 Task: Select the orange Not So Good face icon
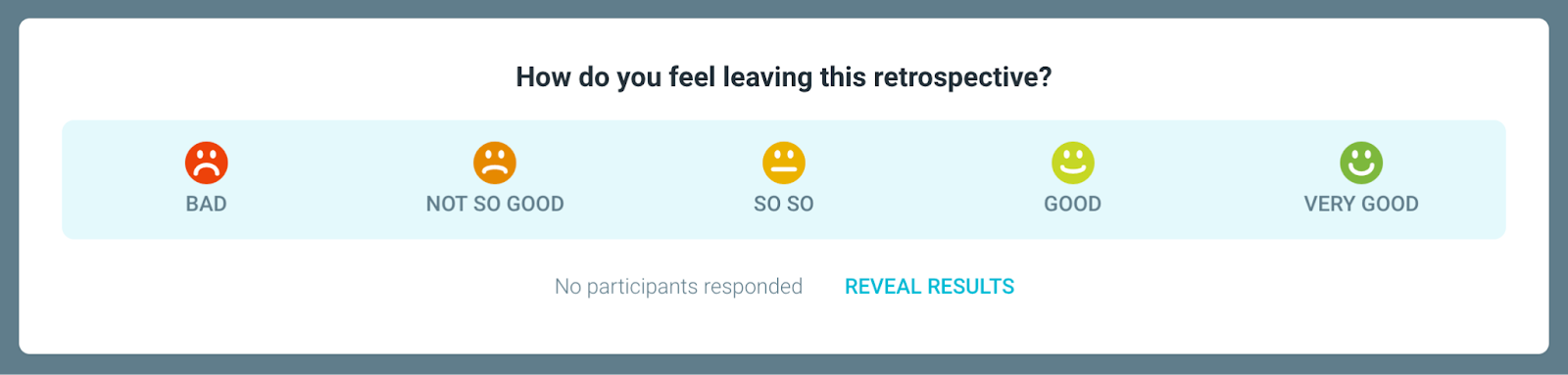[x=495, y=163]
